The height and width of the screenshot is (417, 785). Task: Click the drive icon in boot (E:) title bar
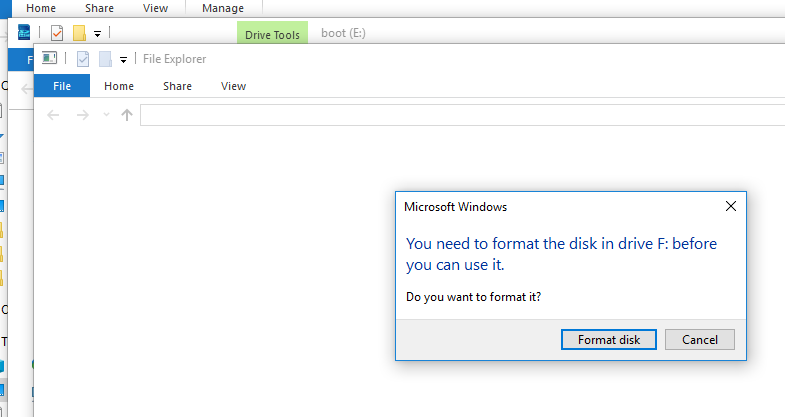click(24, 33)
